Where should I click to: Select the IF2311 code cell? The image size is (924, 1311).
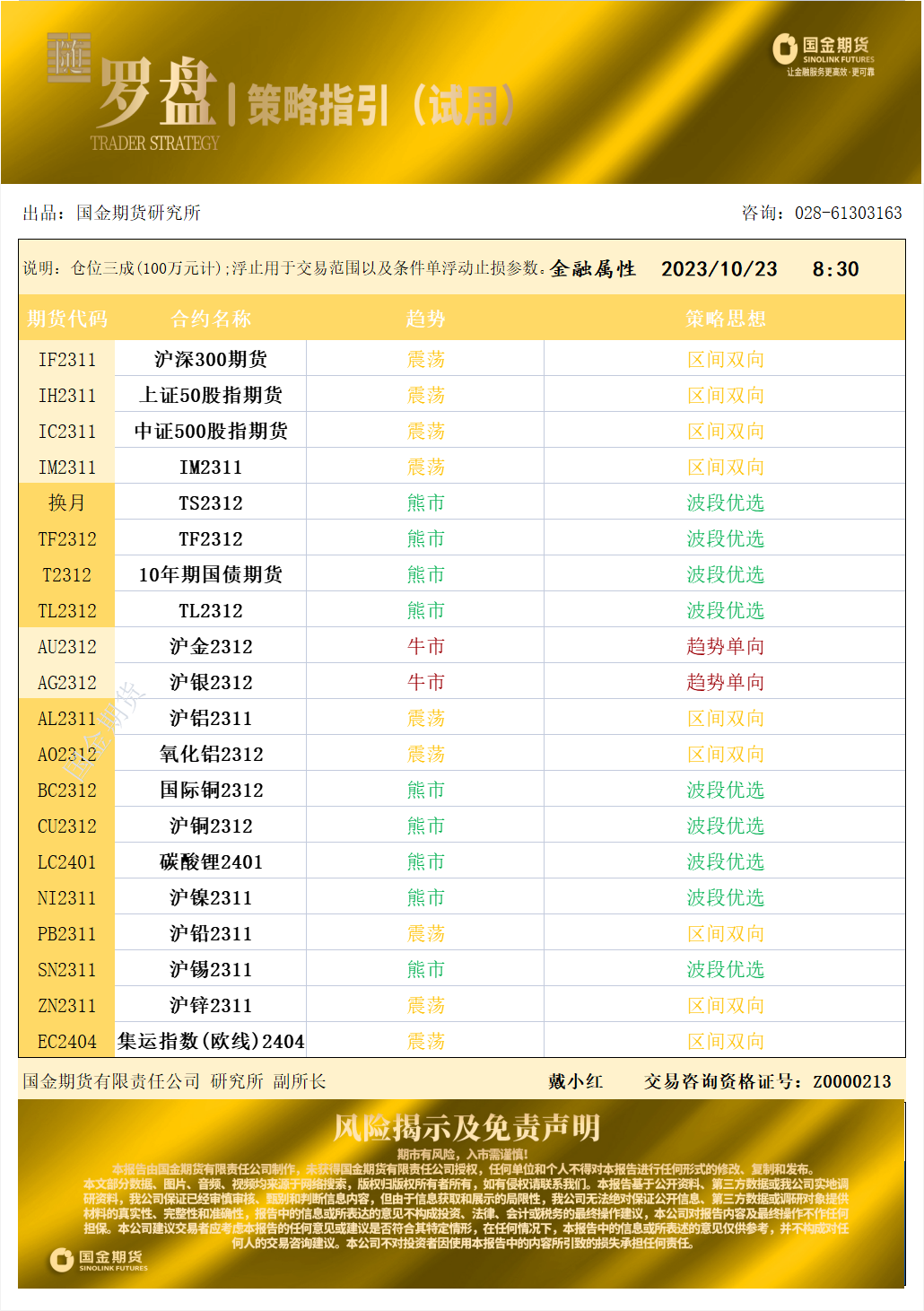(67, 359)
